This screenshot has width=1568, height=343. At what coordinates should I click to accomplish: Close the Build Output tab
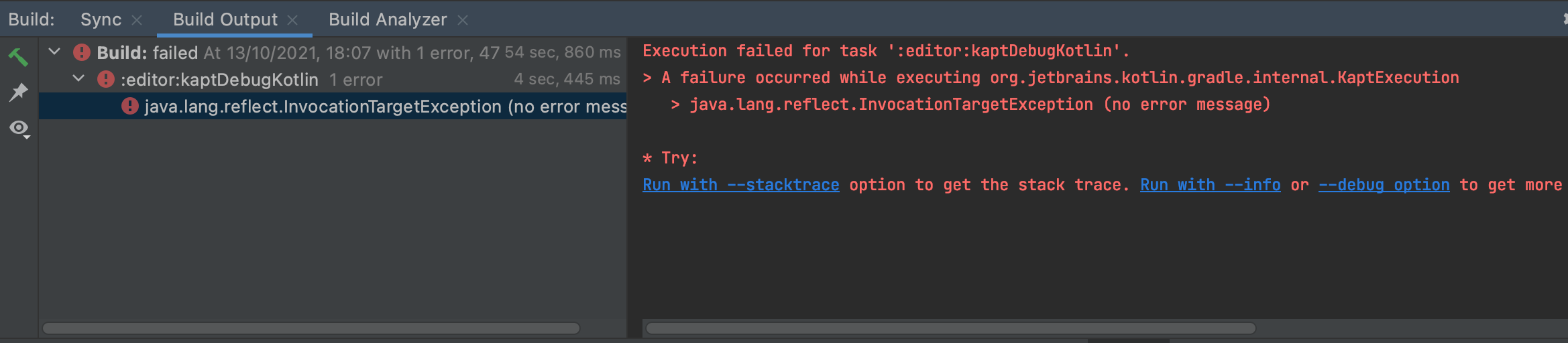click(292, 20)
